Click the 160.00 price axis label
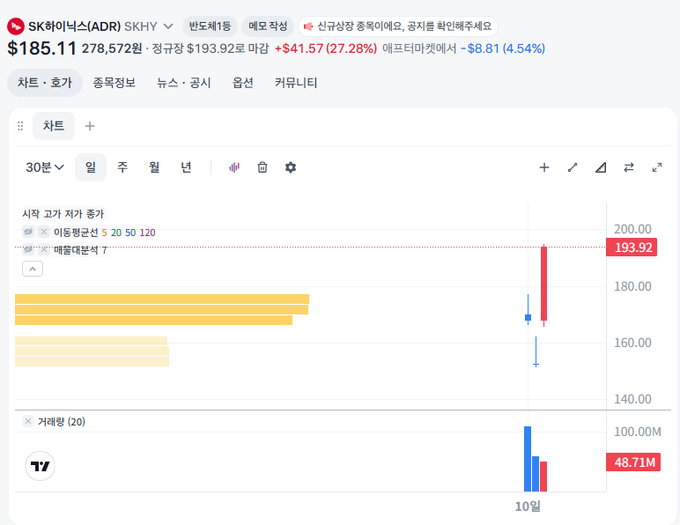The height and width of the screenshot is (525, 680). (633, 343)
